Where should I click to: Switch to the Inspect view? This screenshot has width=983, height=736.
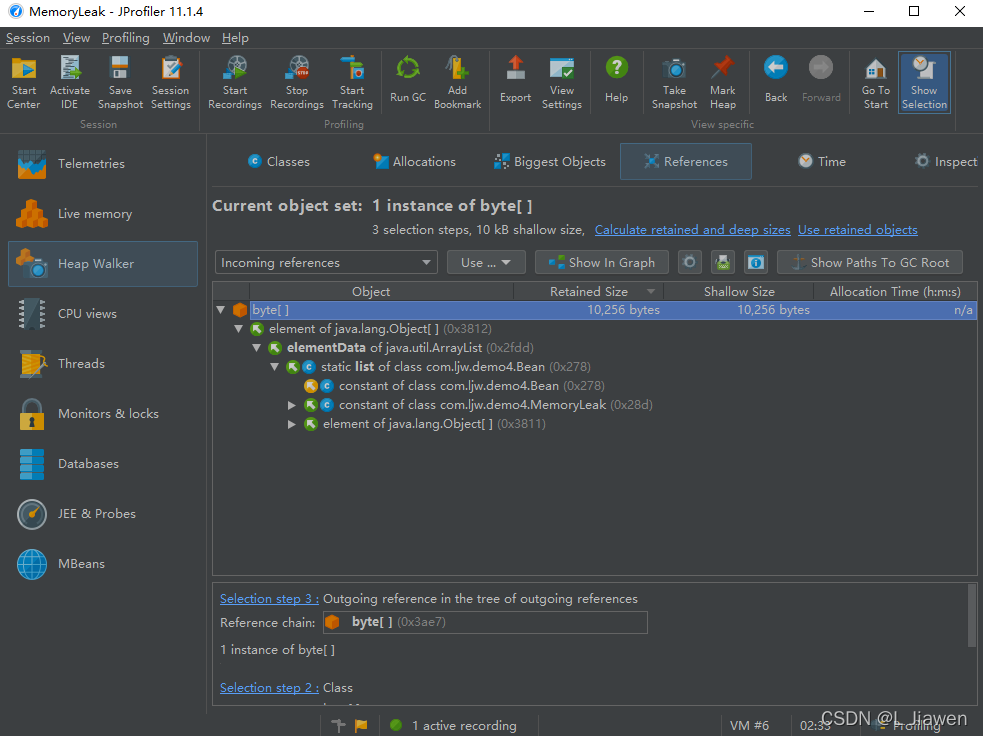pos(946,162)
